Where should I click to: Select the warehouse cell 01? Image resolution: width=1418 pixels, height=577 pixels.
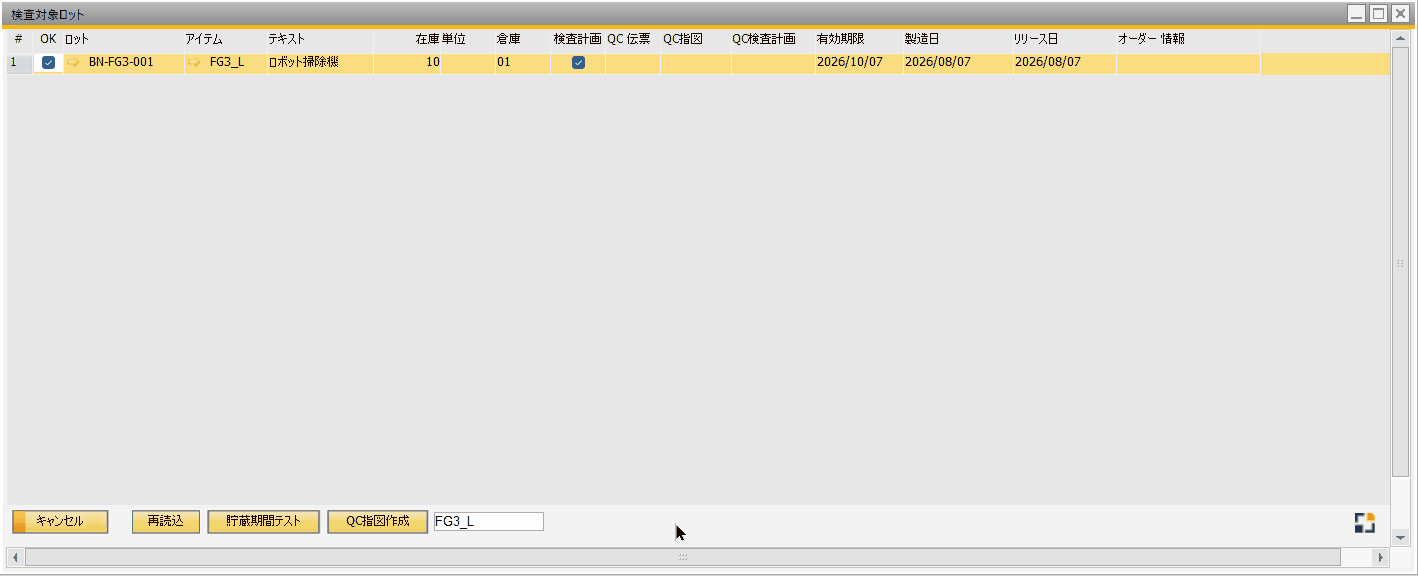tap(522, 62)
